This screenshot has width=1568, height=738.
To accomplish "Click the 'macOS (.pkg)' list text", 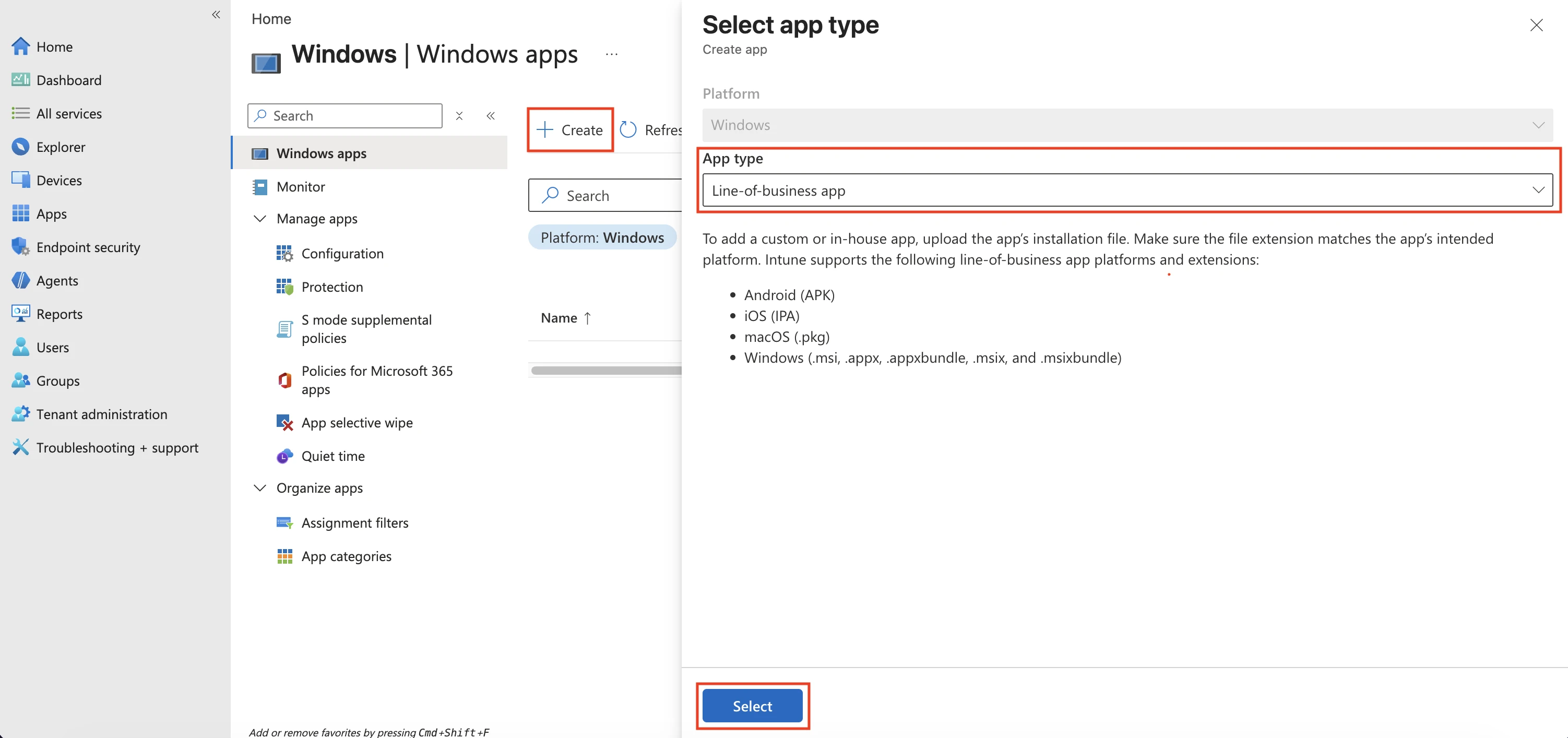I will coord(787,337).
